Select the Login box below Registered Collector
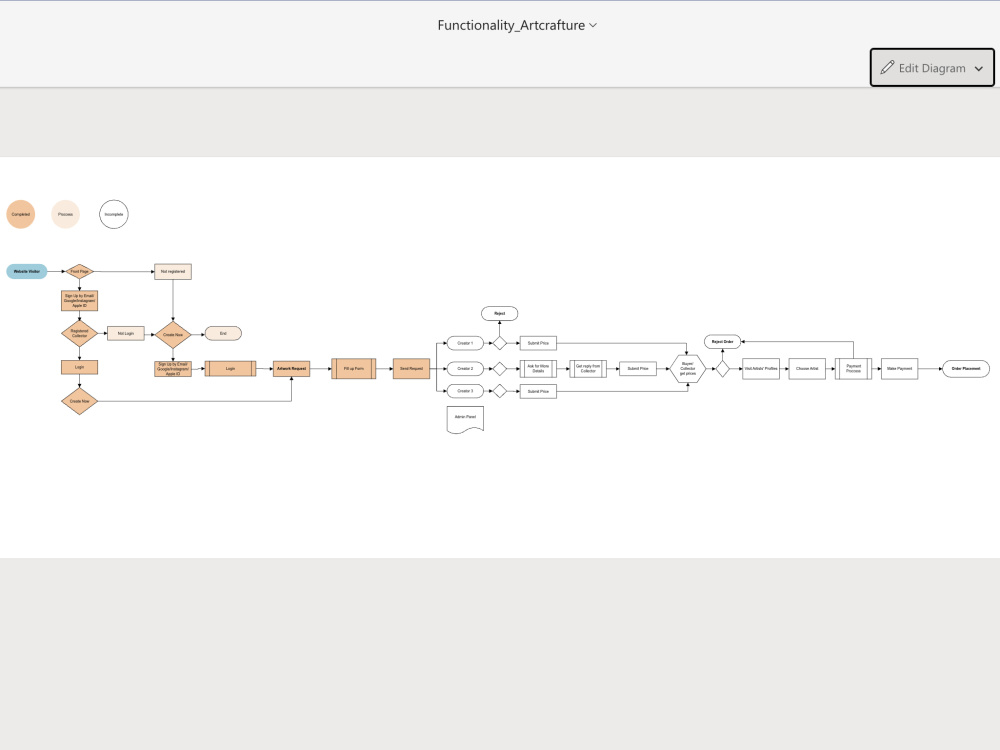Screen dimensions: 1000x750 pyautogui.click(x=79, y=367)
